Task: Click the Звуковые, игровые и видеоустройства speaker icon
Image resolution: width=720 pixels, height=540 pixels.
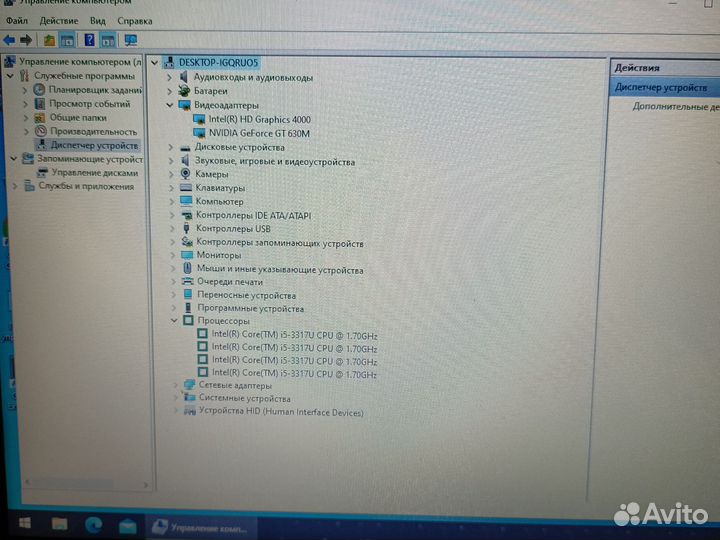Action: tap(185, 161)
